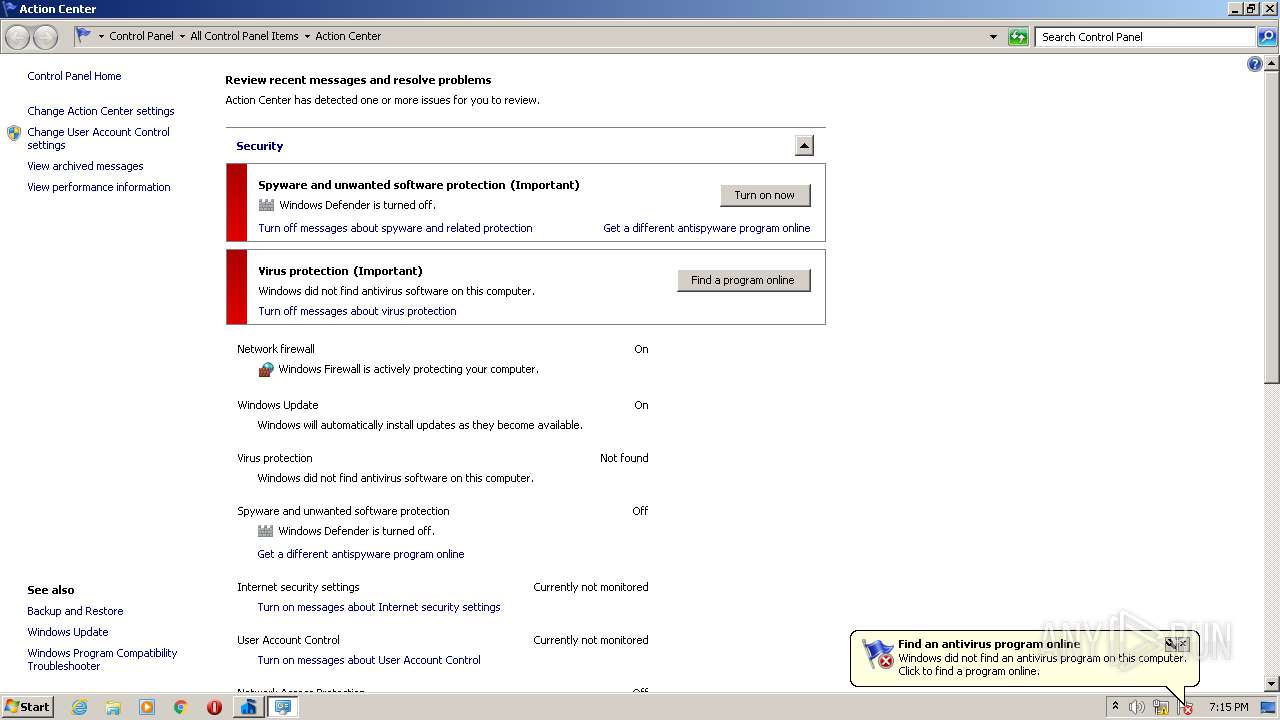
Task: Click the 'Not found' virus protection status
Action: [x=624, y=458]
